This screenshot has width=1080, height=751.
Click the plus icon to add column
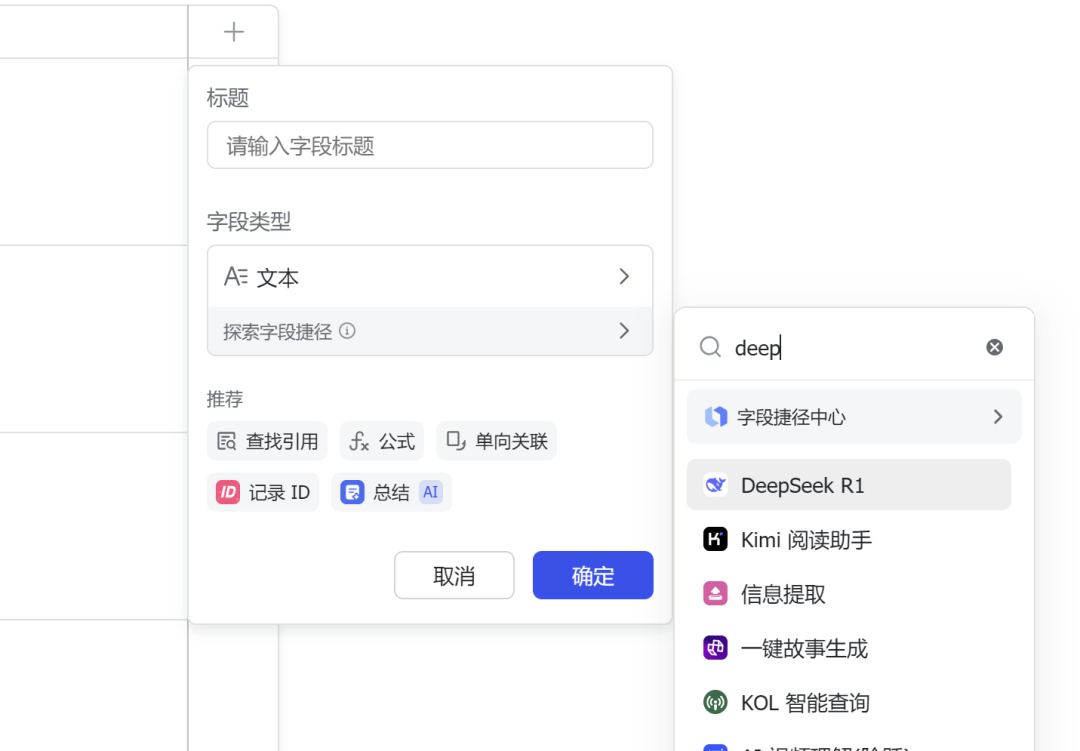tap(233, 32)
